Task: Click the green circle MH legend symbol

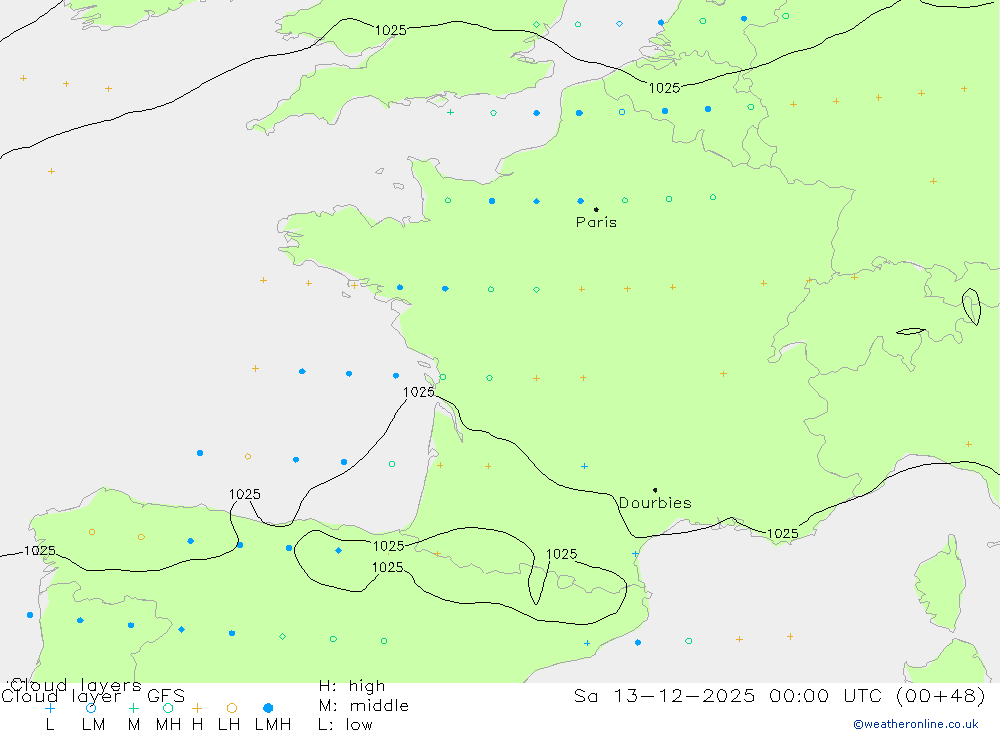Action: click(x=168, y=708)
